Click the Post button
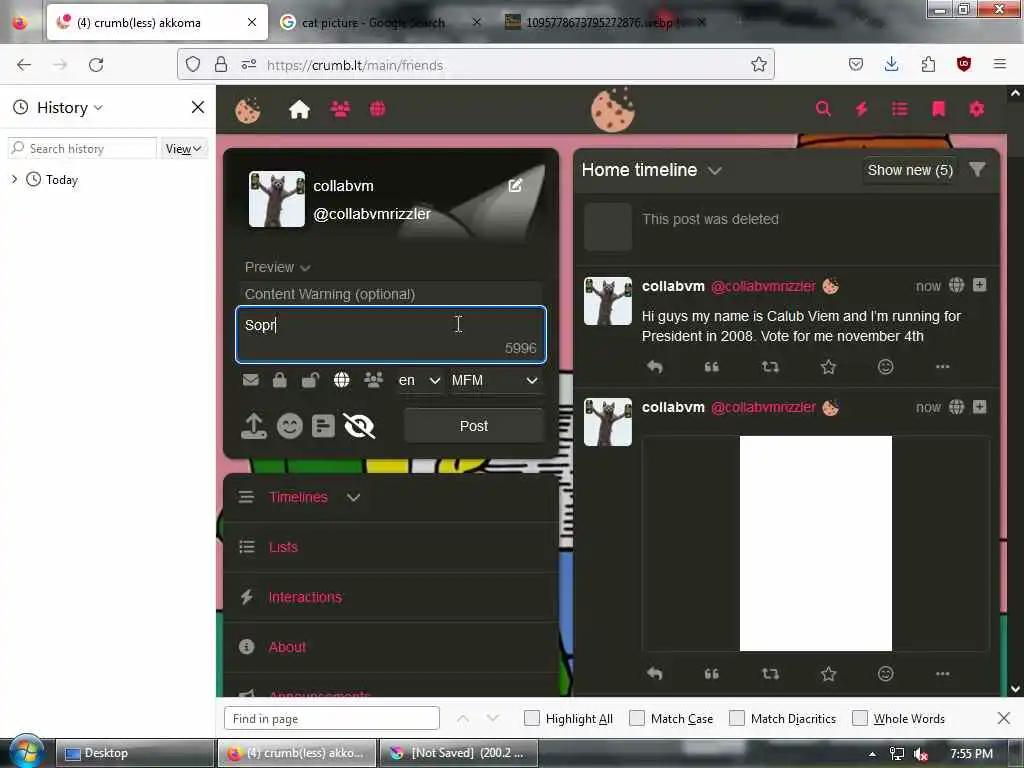1024x768 pixels. pos(473,426)
